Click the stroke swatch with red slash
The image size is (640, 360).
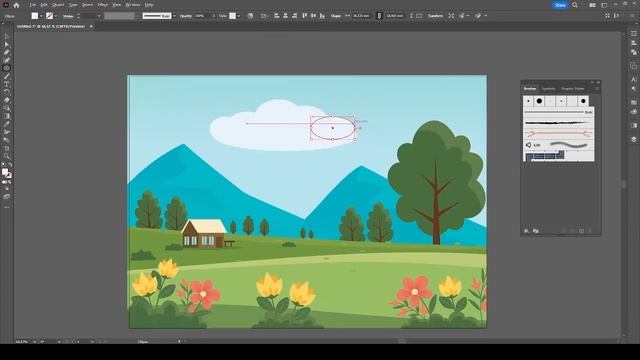pos(49,16)
